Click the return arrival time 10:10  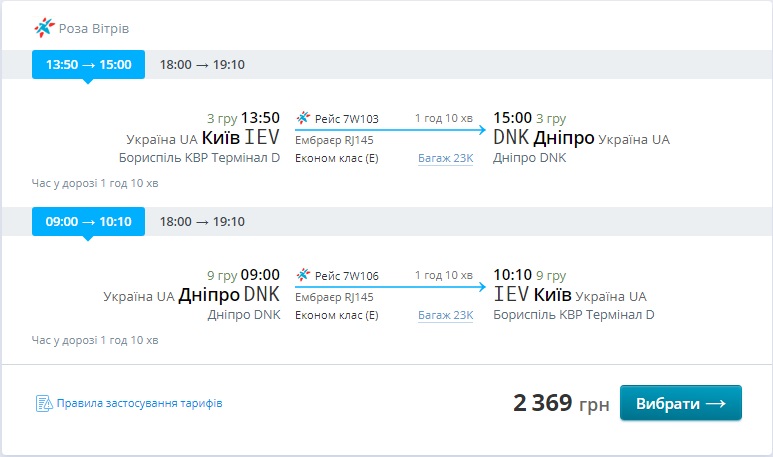click(513, 275)
